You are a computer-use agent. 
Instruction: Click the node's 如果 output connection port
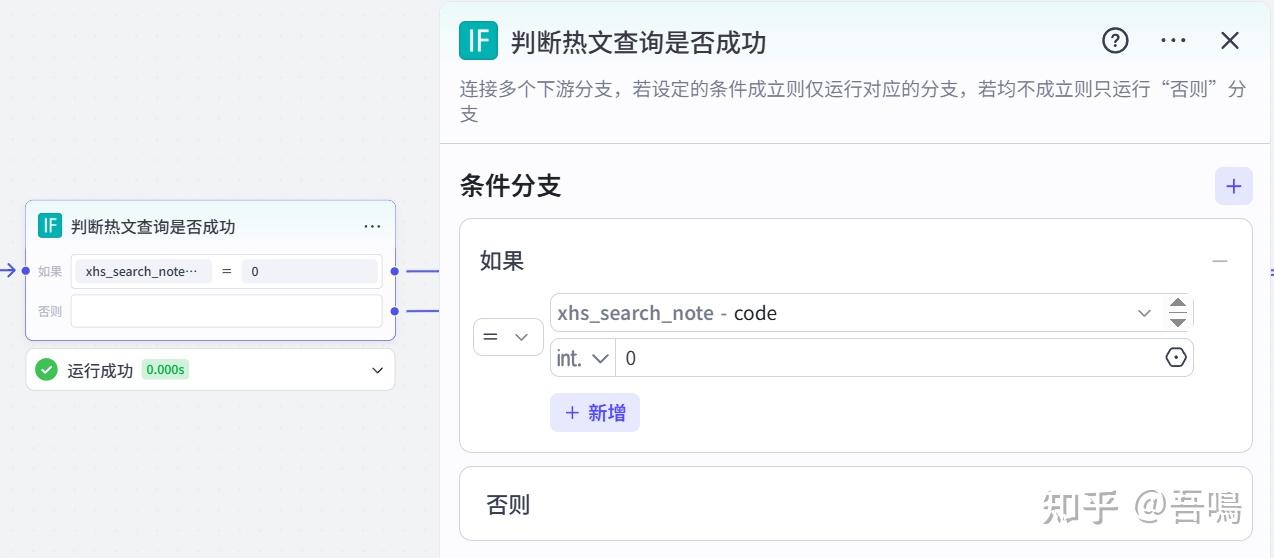(396, 271)
